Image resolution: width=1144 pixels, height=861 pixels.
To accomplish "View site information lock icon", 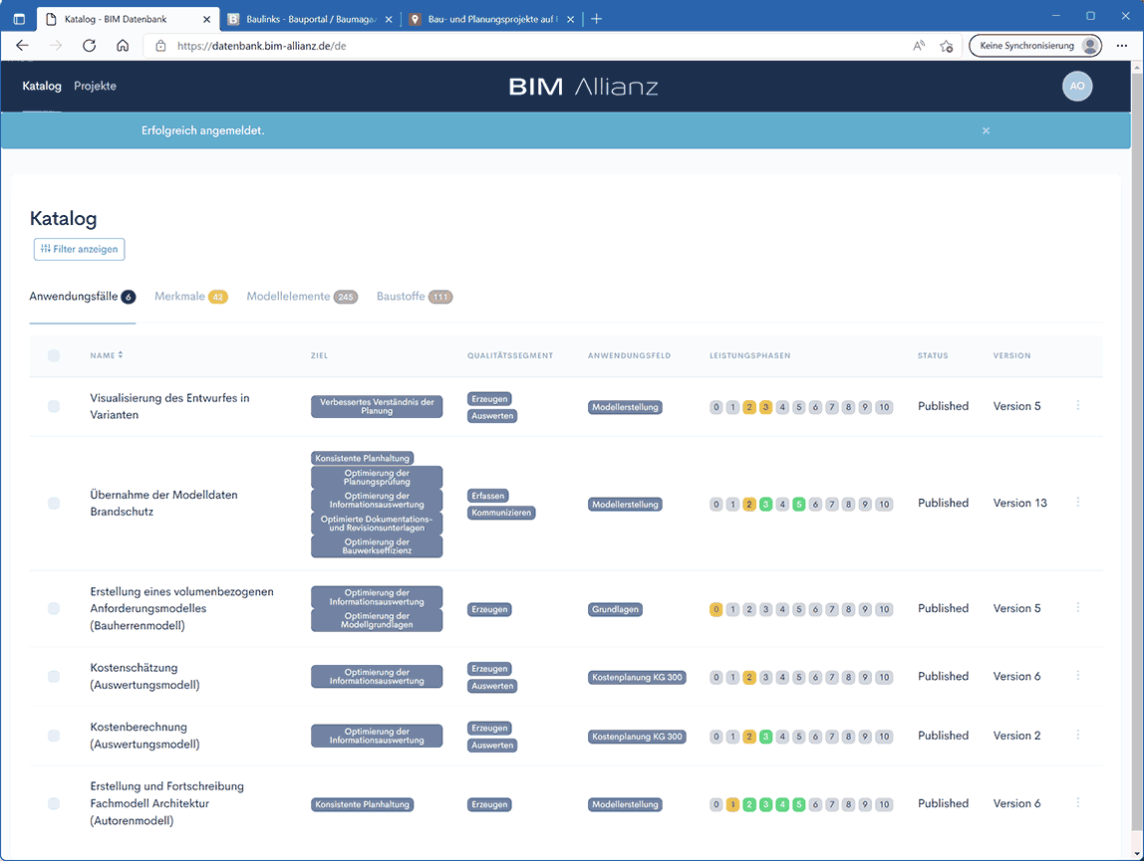I will pyautogui.click(x=161, y=46).
